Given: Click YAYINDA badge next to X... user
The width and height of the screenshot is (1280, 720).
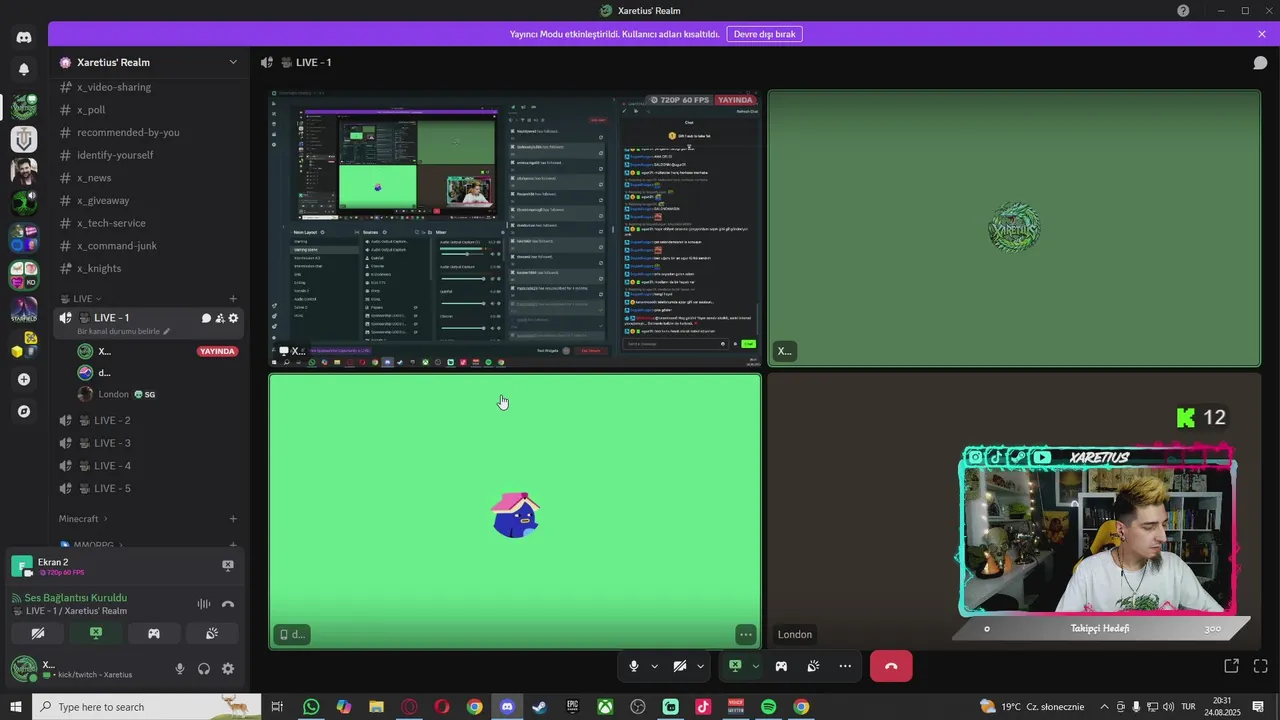Looking at the screenshot, I should (217, 351).
